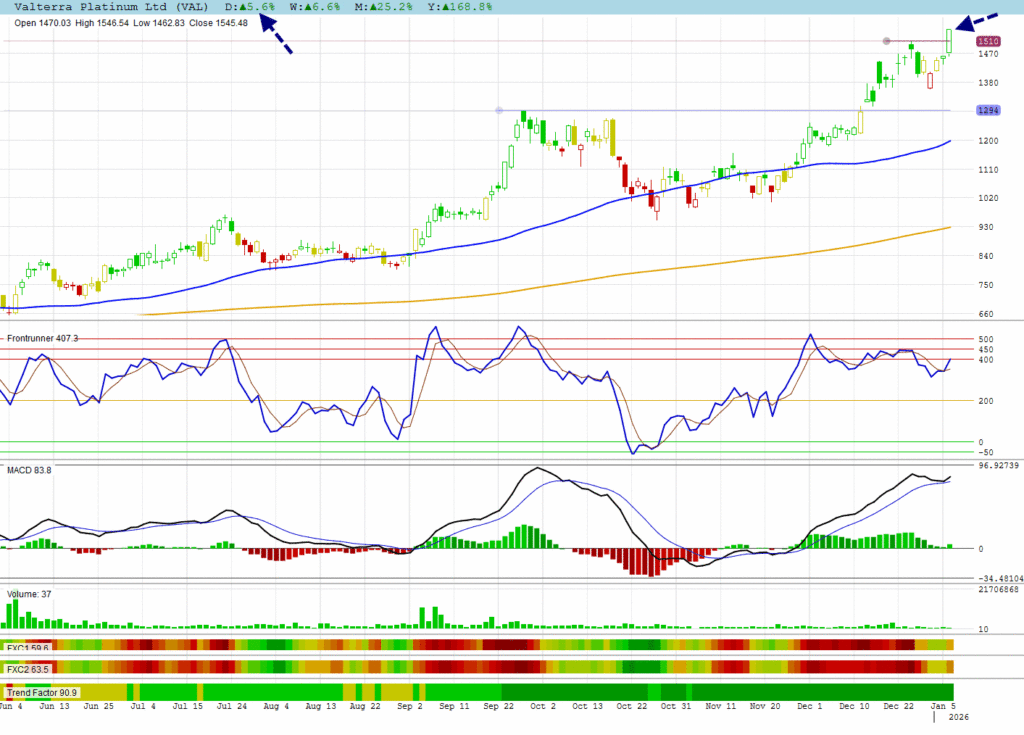Viewport: 1024px width, 735px height.
Task: Click the FXC1 59.6 heat strip label
Action: [x=29, y=647]
